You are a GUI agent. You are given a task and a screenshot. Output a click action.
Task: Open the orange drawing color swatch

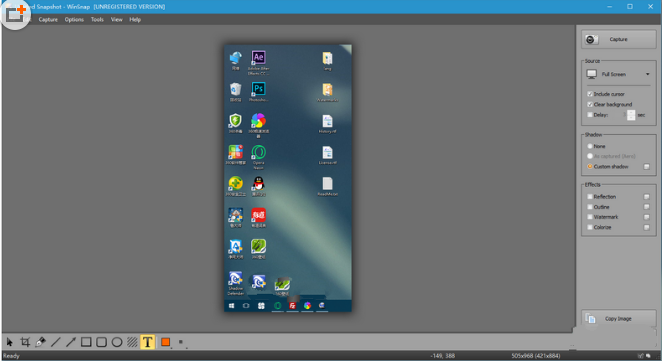(x=166, y=342)
